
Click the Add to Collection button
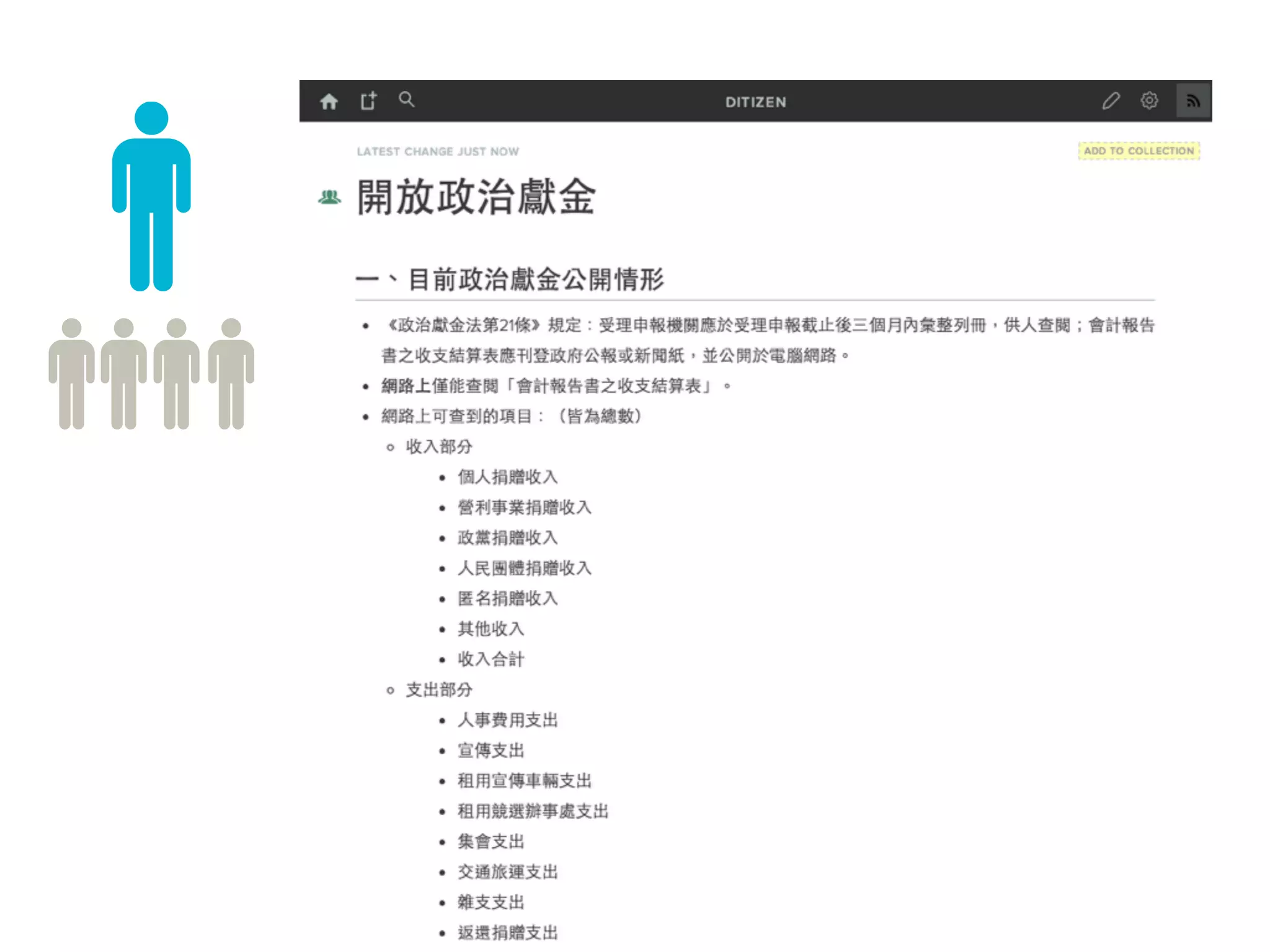[x=1139, y=151]
